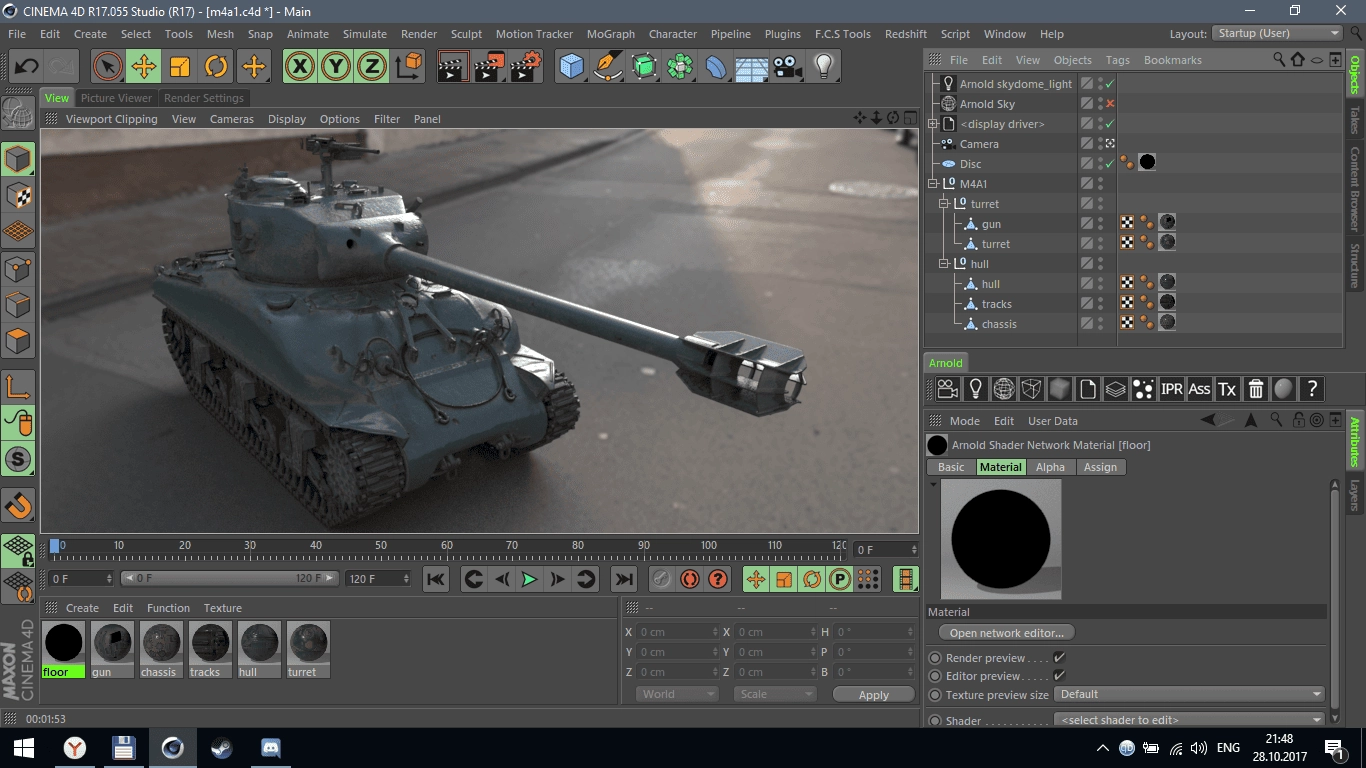Select the Rotate tool
The image size is (1366, 768).
click(216, 67)
